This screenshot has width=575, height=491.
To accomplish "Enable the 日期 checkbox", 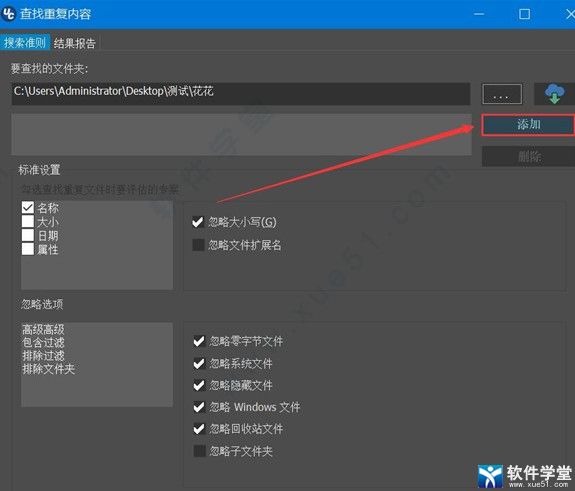I will [28, 235].
